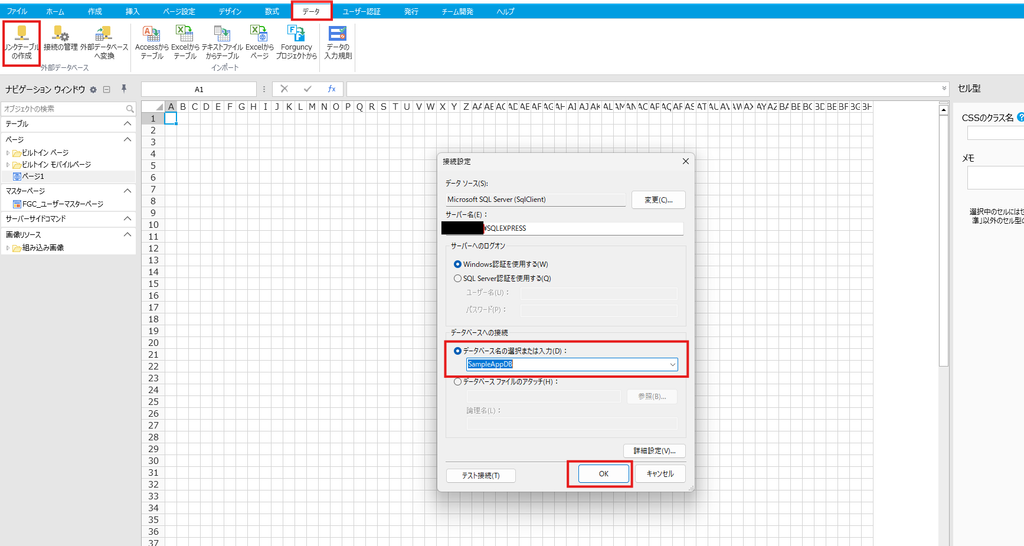
Task: Select the テキストファイルからテーブル icon
Action: [x=222, y=43]
